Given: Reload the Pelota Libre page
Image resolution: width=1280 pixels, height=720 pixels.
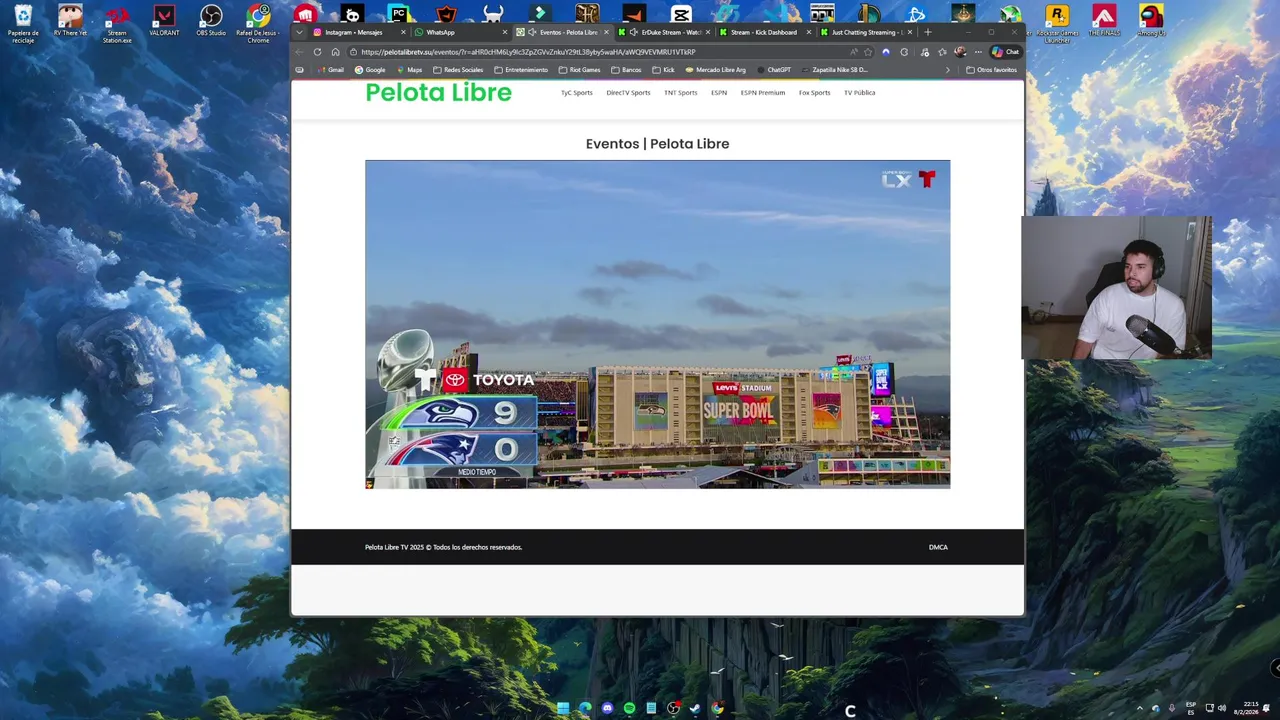Looking at the screenshot, I should [317, 52].
